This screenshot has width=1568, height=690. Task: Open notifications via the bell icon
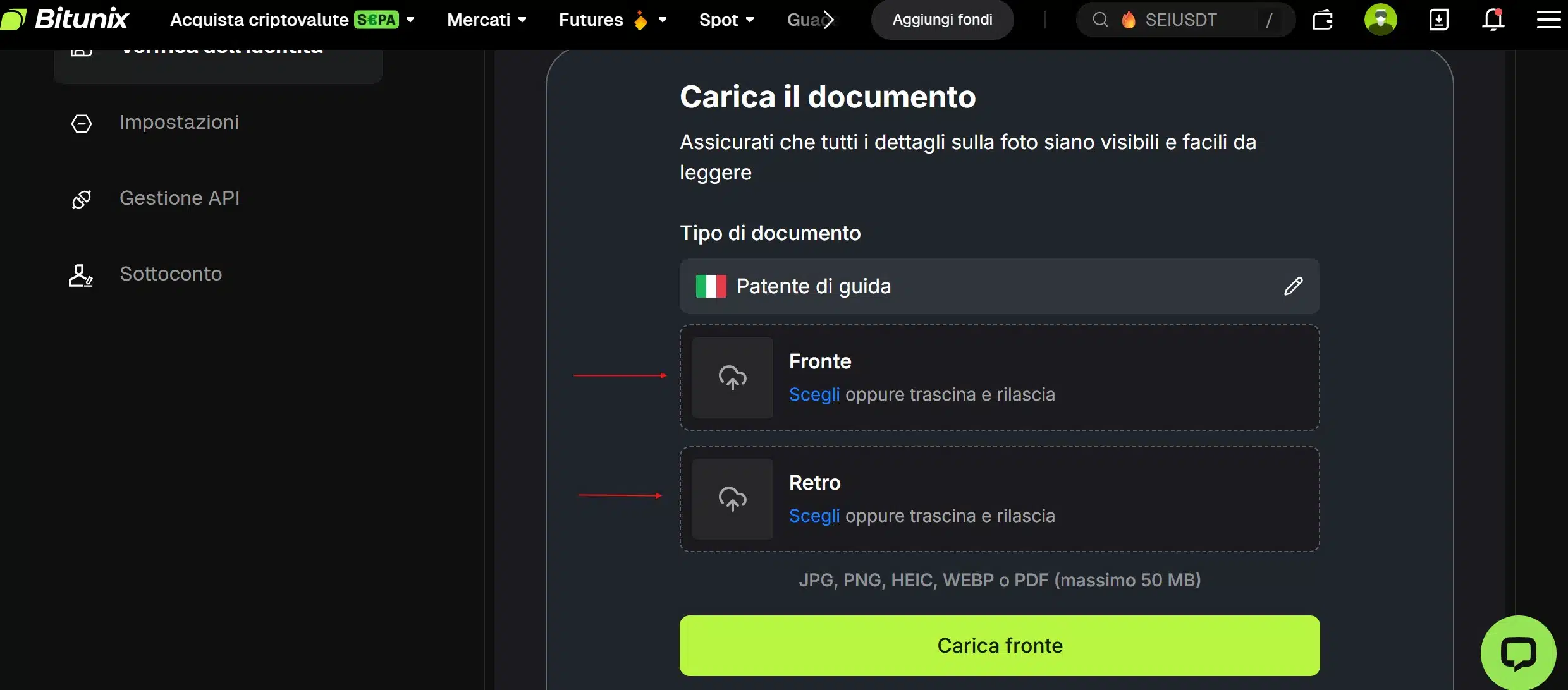[x=1493, y=20]
